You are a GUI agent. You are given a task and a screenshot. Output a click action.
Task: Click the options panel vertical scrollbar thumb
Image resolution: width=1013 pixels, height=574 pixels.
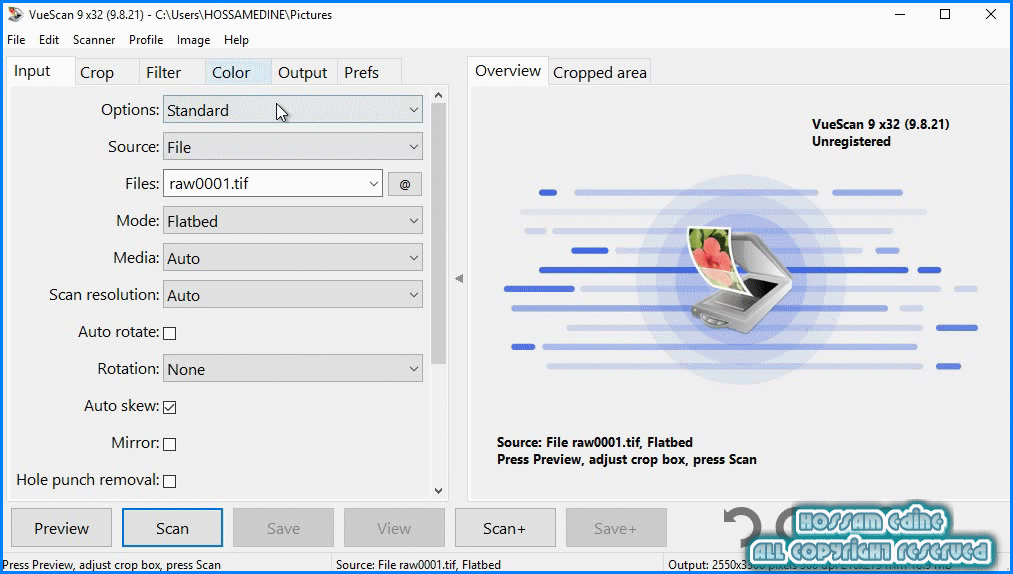click(439, 233)
